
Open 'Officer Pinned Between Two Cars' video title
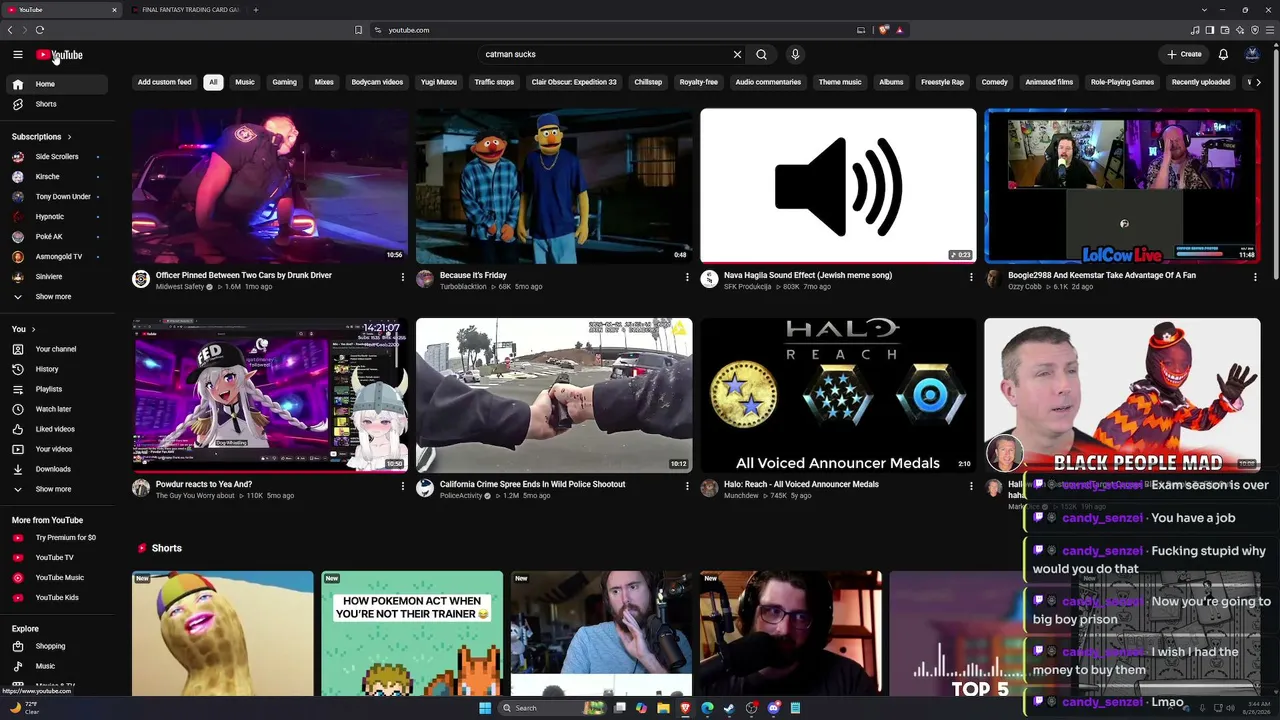(244, 275)
